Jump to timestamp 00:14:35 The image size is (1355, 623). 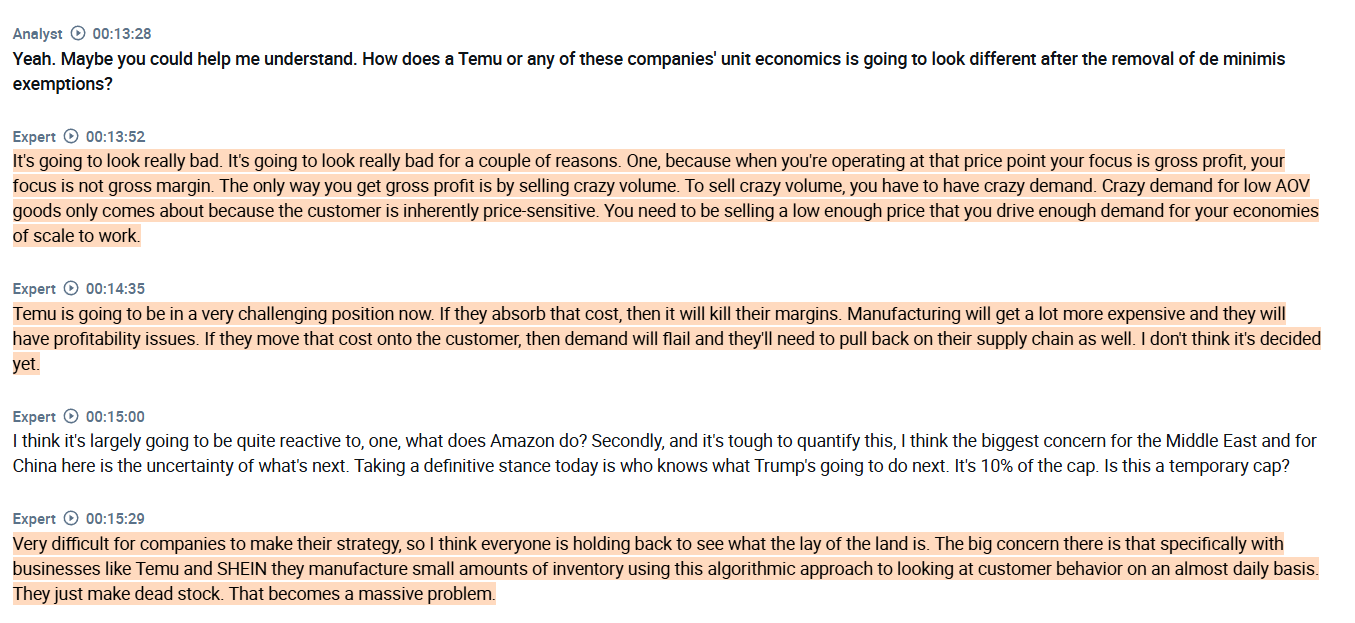[115, 289]
